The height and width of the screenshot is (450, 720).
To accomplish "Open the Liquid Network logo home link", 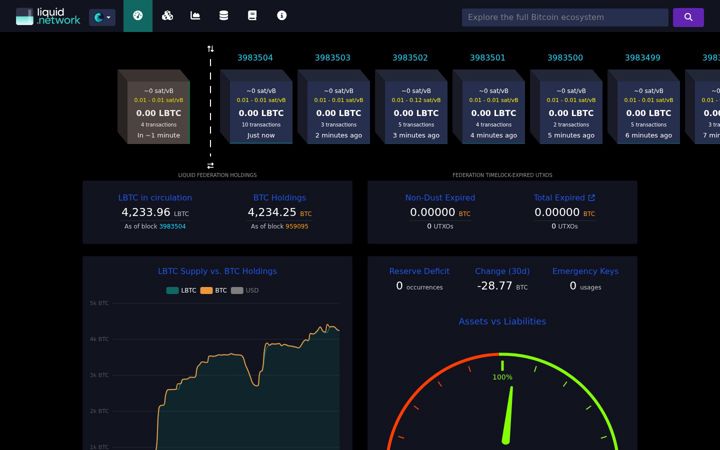I will point(48,17).
